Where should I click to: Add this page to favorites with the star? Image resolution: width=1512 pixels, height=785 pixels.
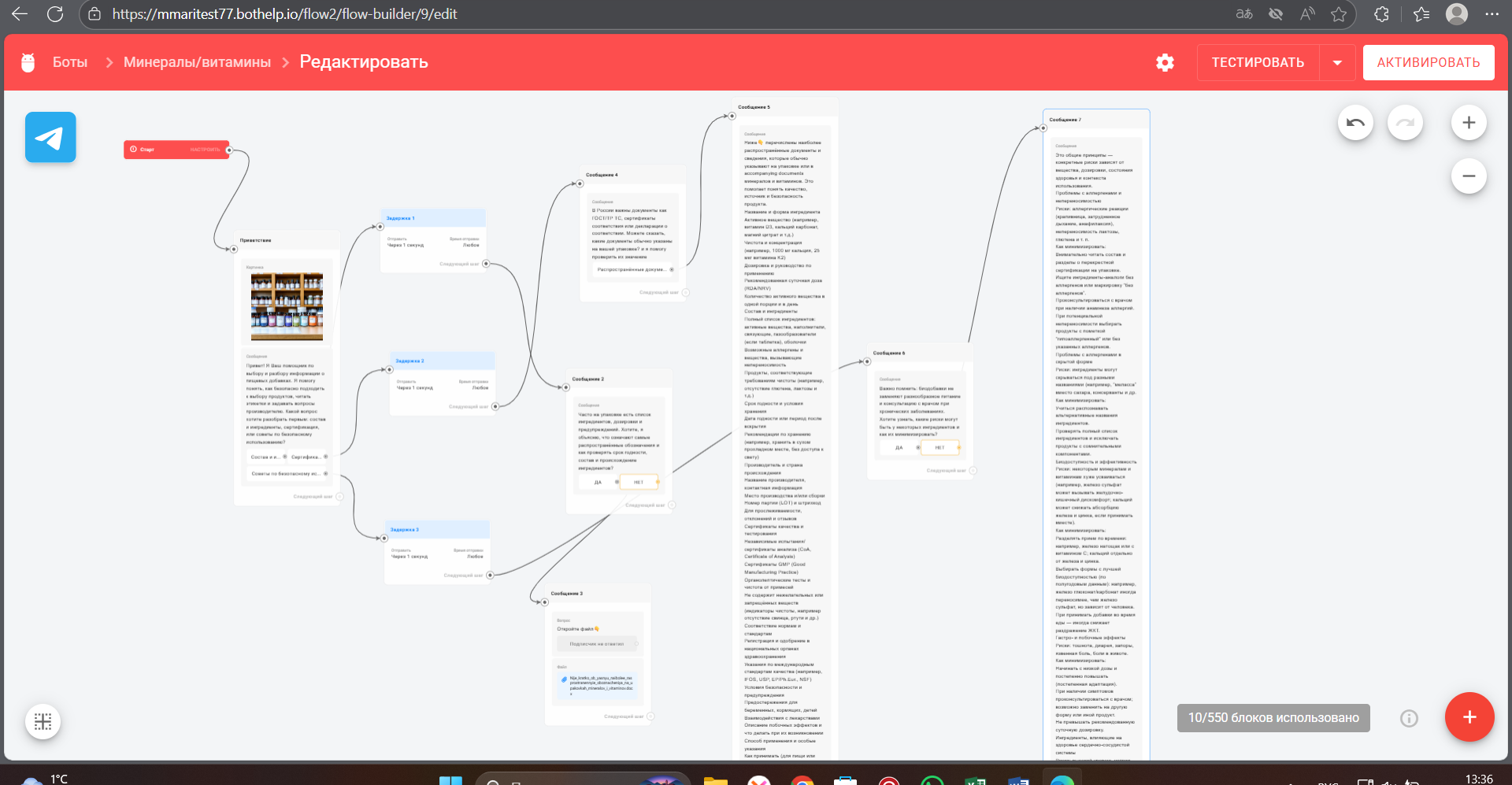pos(1339,14)
